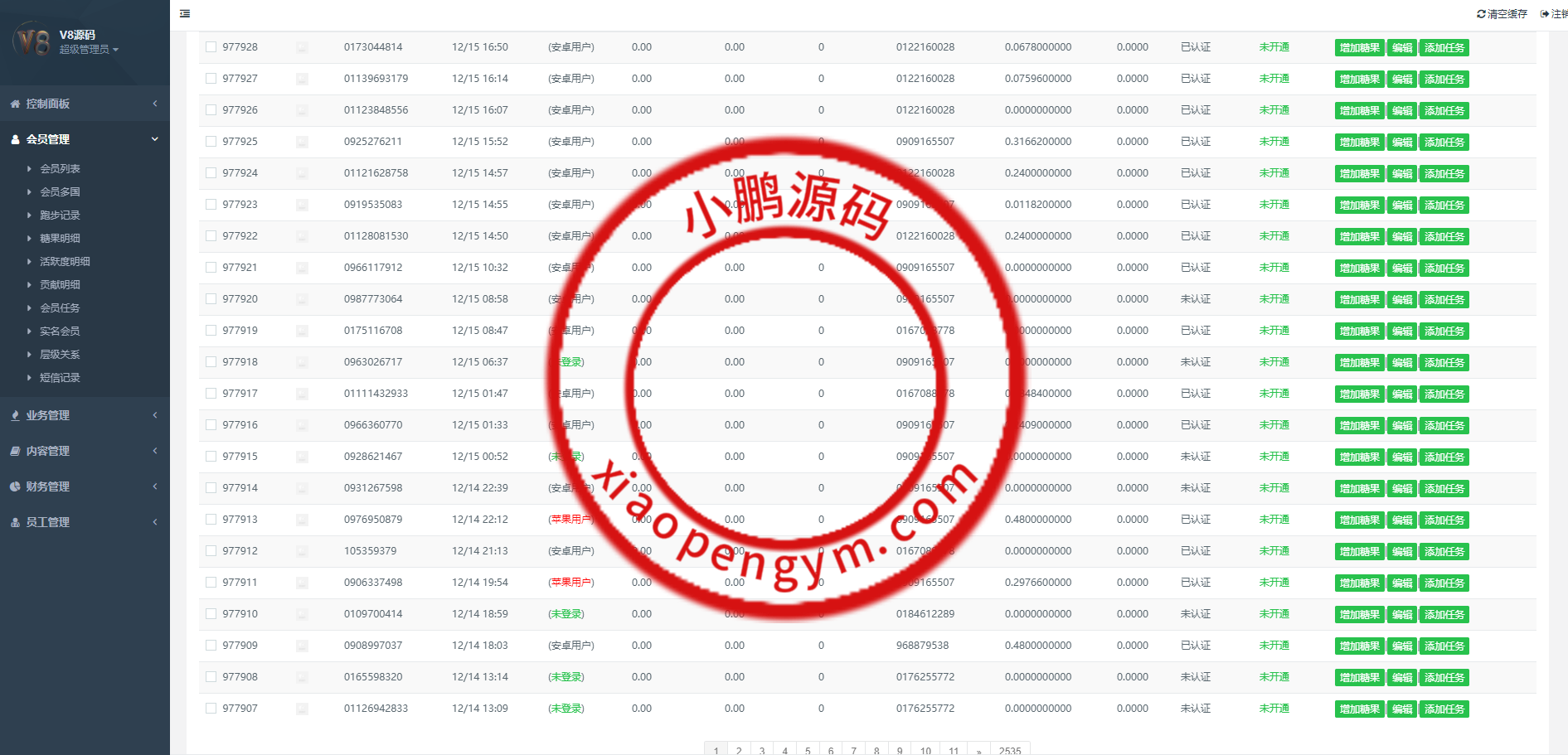Tick the checkbox for member 977924
The width and height of the screenshot is (1568, 755).
click(211, 173)
